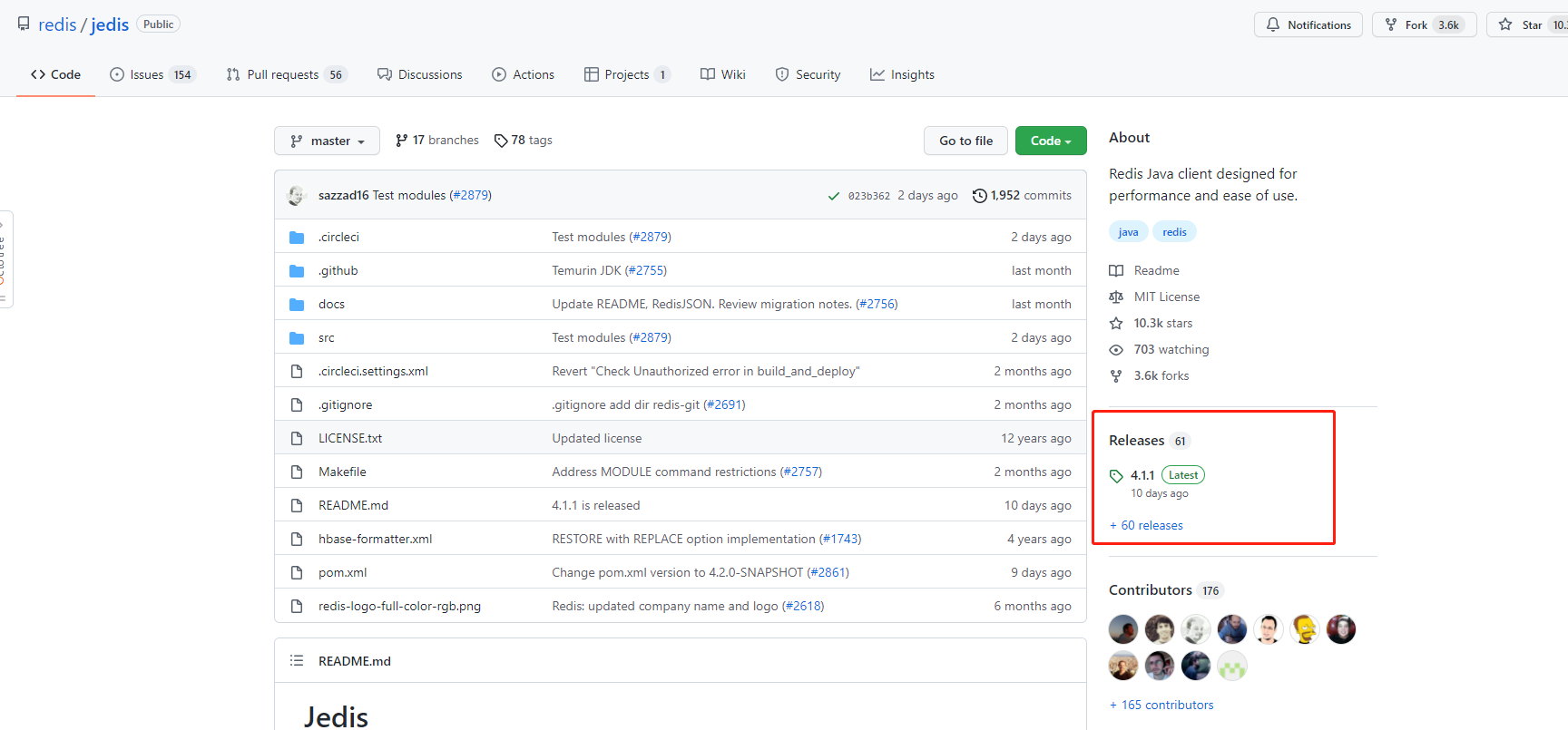1568x730 pixels.
Task: Click the .circleci folder icon
Action: point(297,237)
